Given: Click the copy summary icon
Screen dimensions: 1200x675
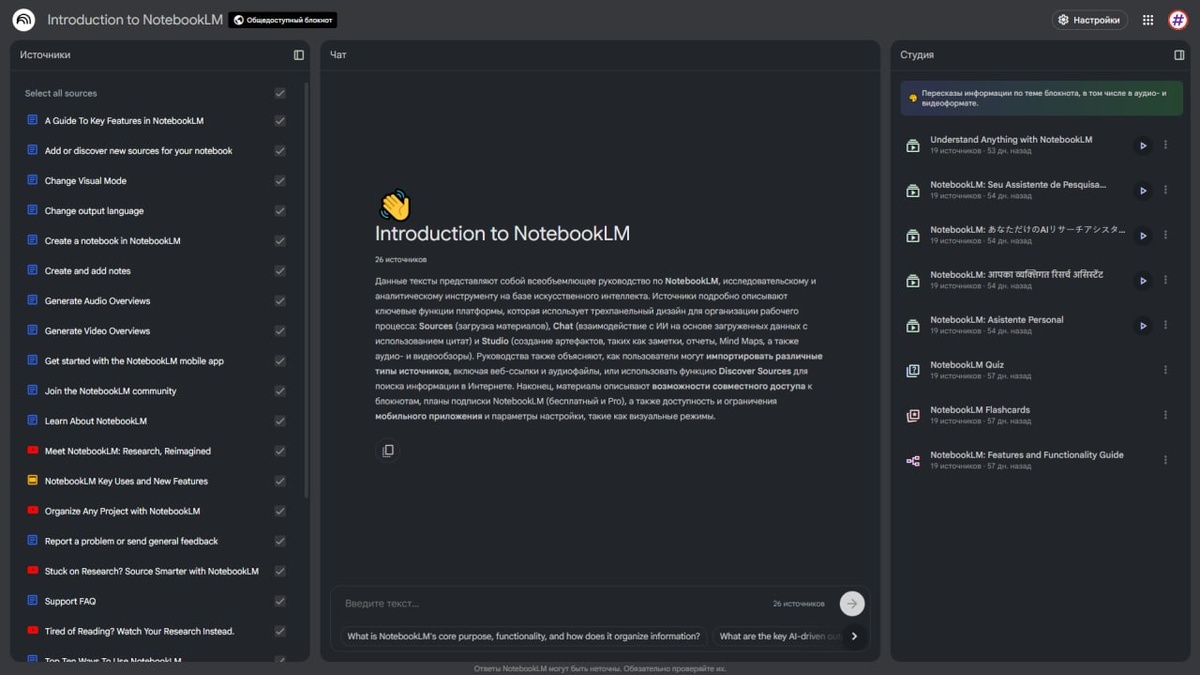Looking at the screenshot, I should point(388,451).
